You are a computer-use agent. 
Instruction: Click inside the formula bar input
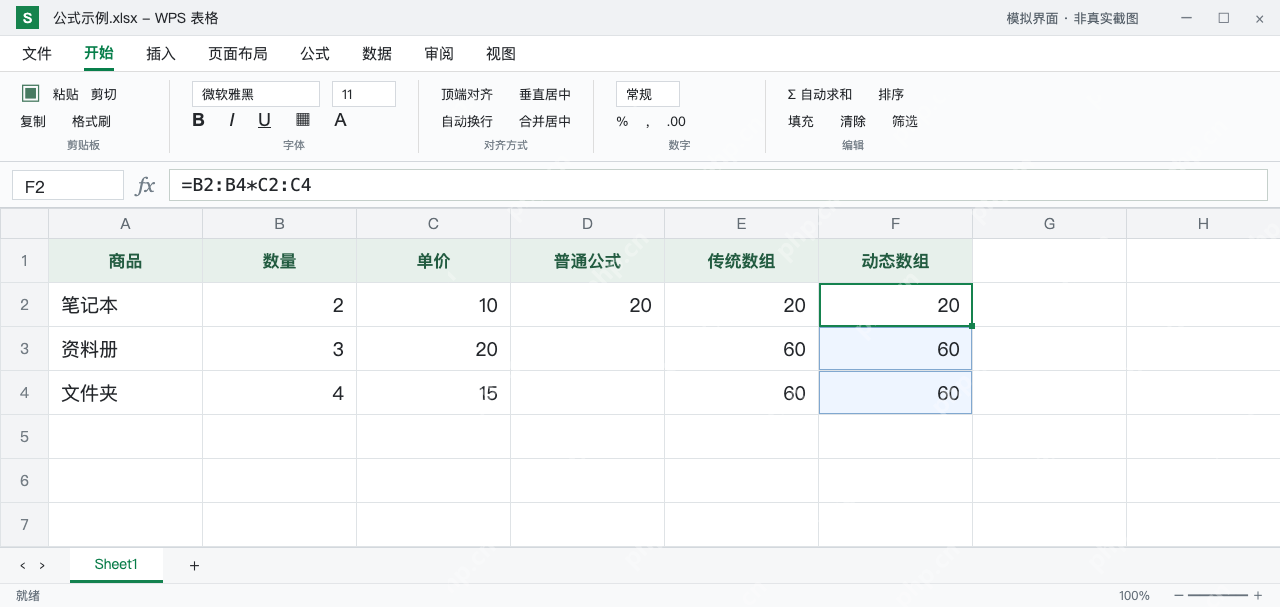[718, 185]
